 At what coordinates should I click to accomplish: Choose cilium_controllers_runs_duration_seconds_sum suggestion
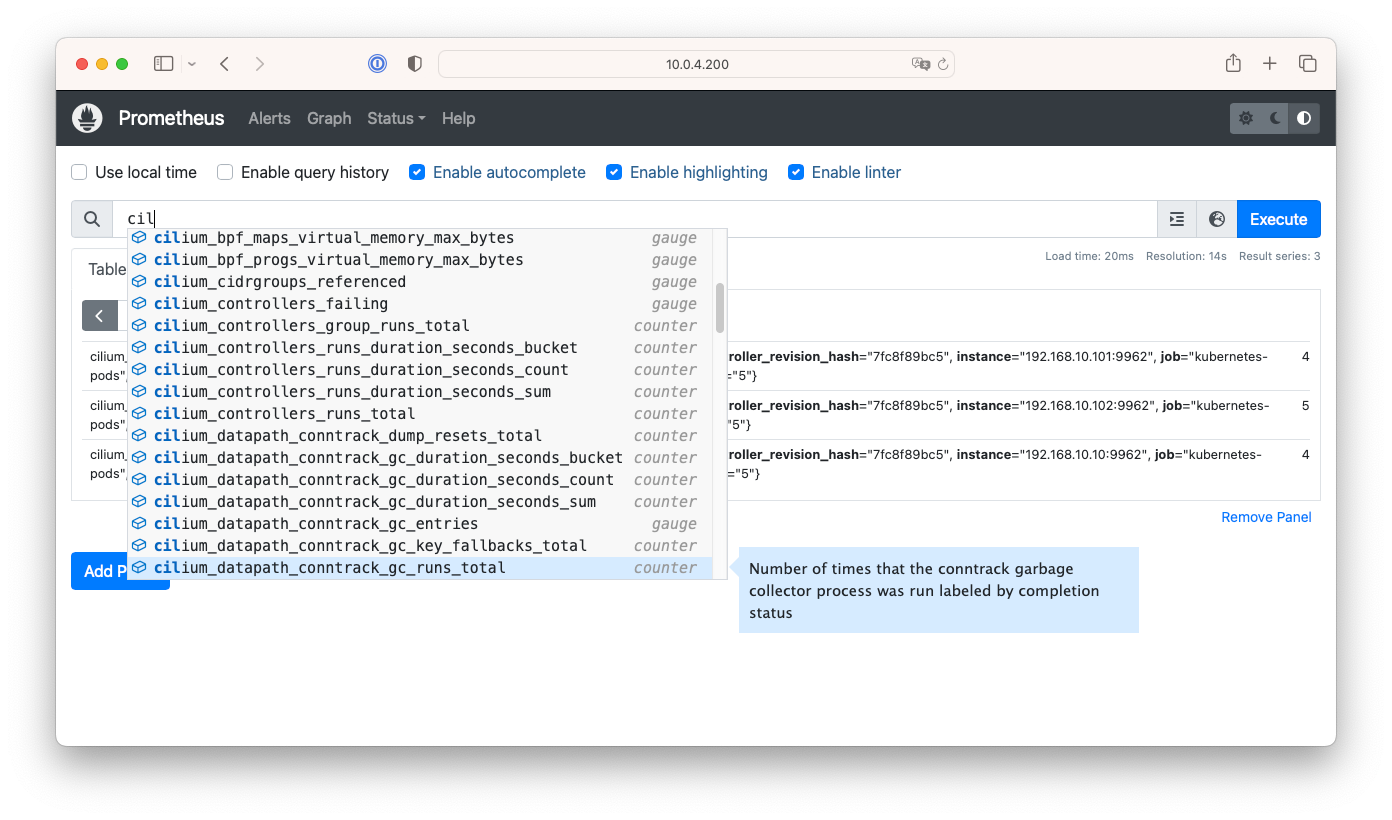(x=420, y=392)
